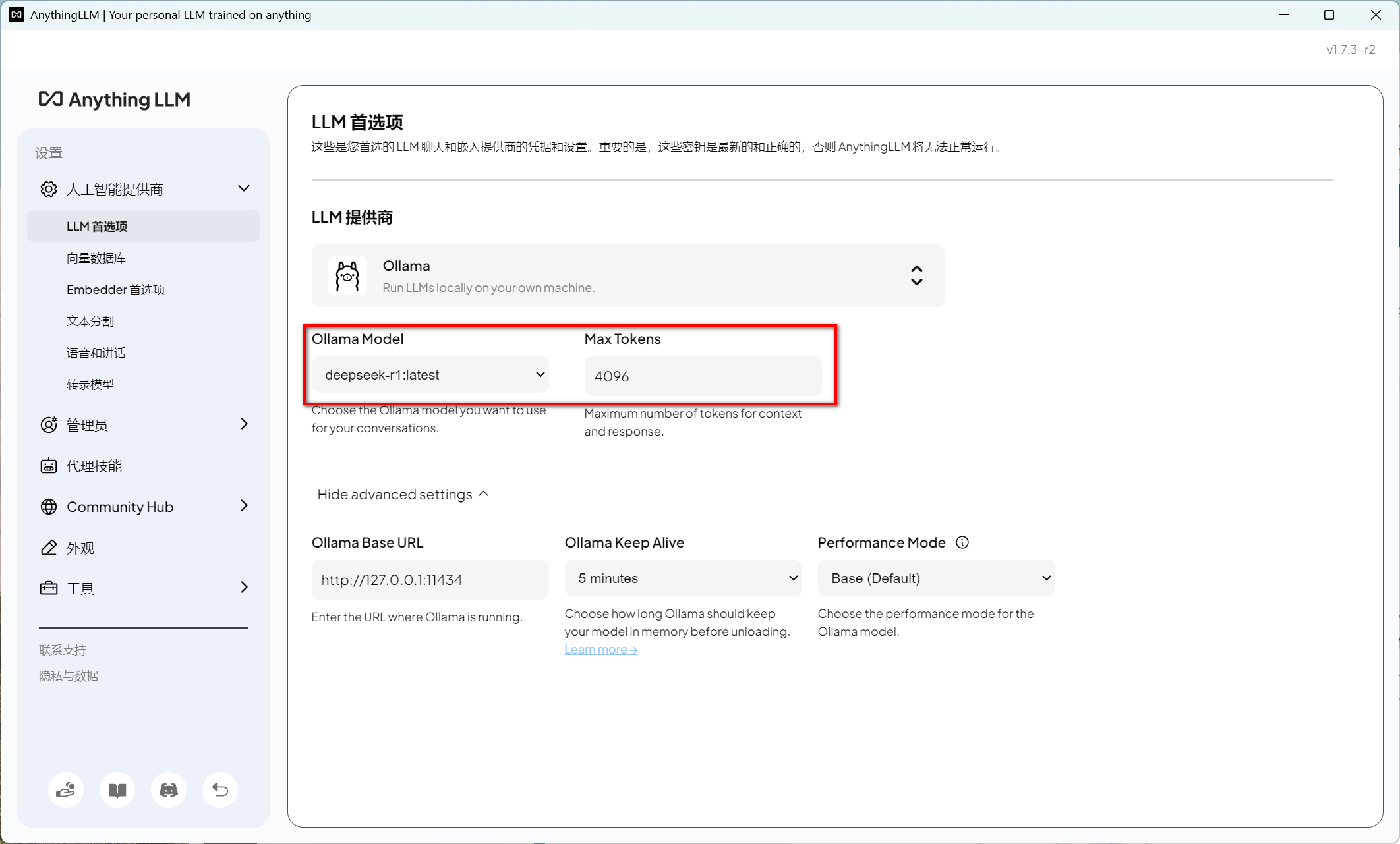Open the documentation book icon
The width and height of the screenshot is (1400, 844).
(x=117, y=789)
